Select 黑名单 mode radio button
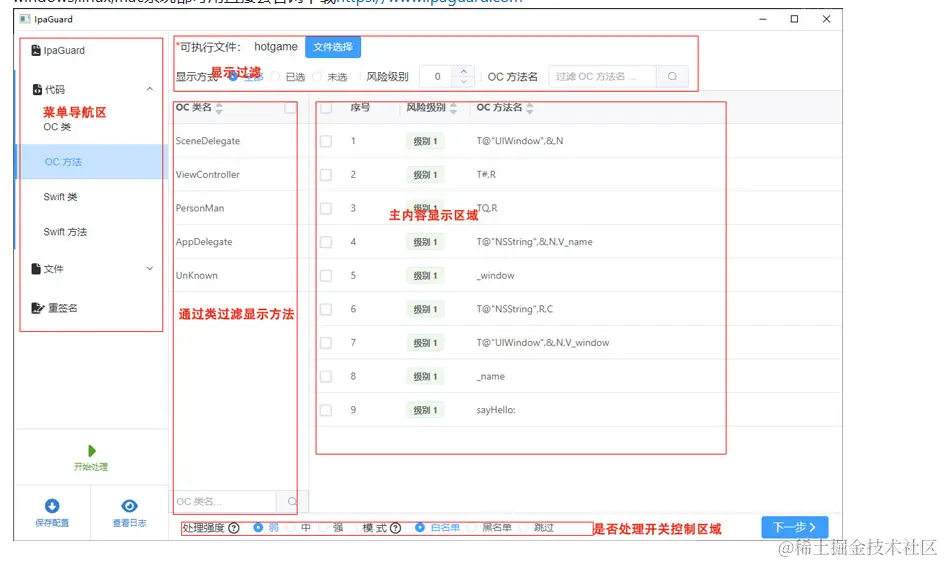 [471, 528]
